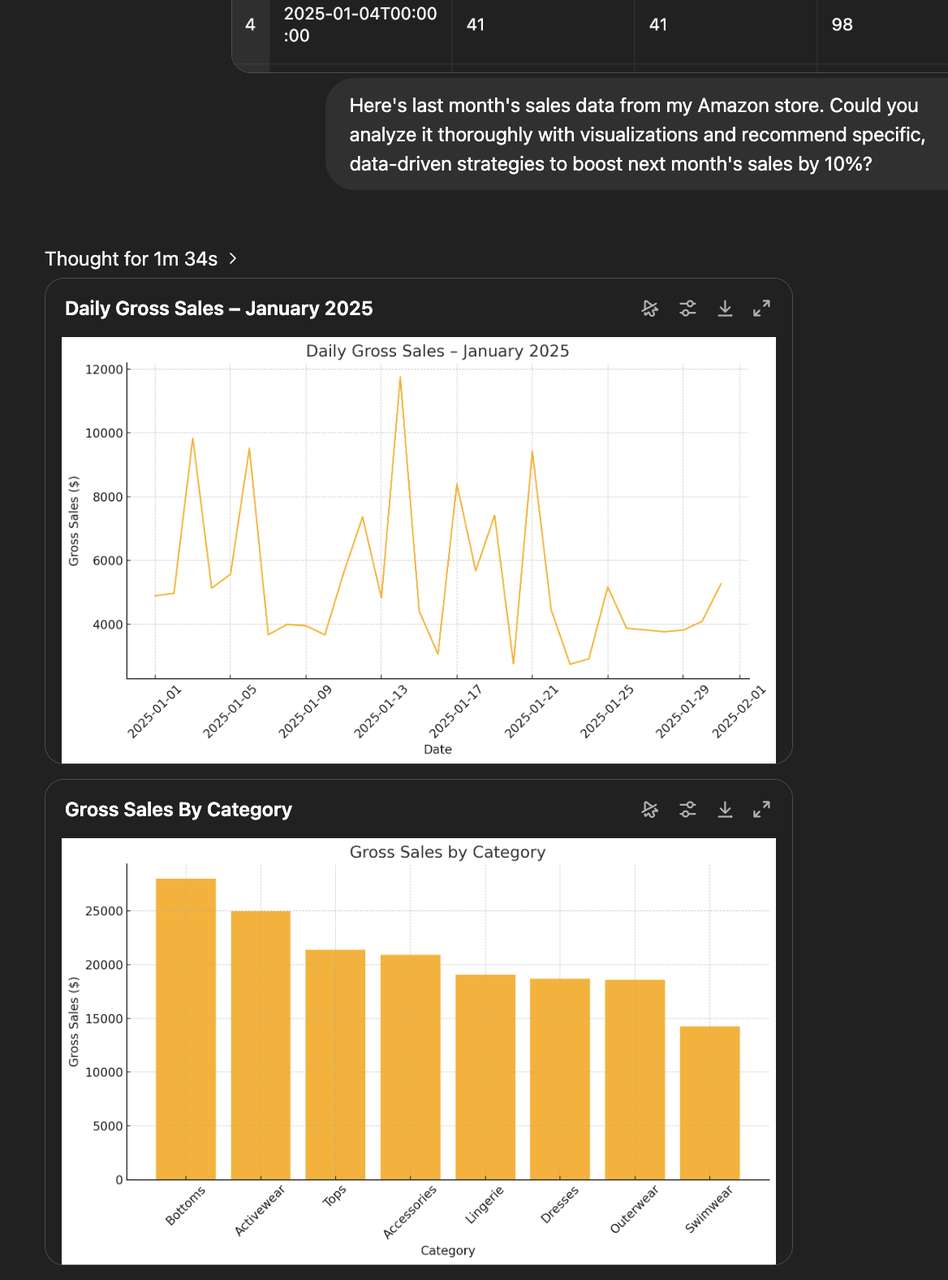Click the Tops bar in category chart
This screenshot has width=948, height=1280.
pos(335,1065)
